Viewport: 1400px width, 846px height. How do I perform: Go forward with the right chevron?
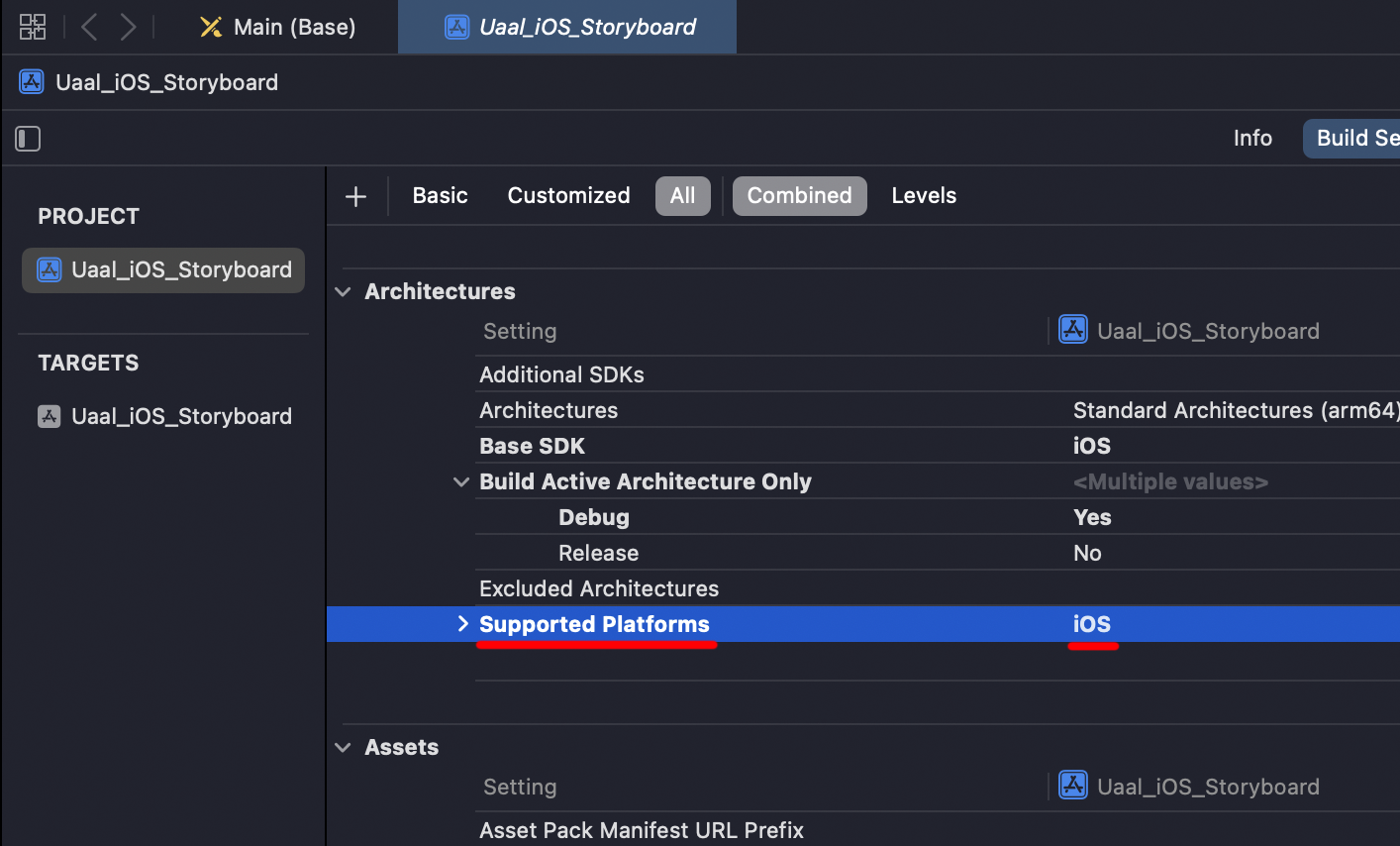[x=128, y=27]
